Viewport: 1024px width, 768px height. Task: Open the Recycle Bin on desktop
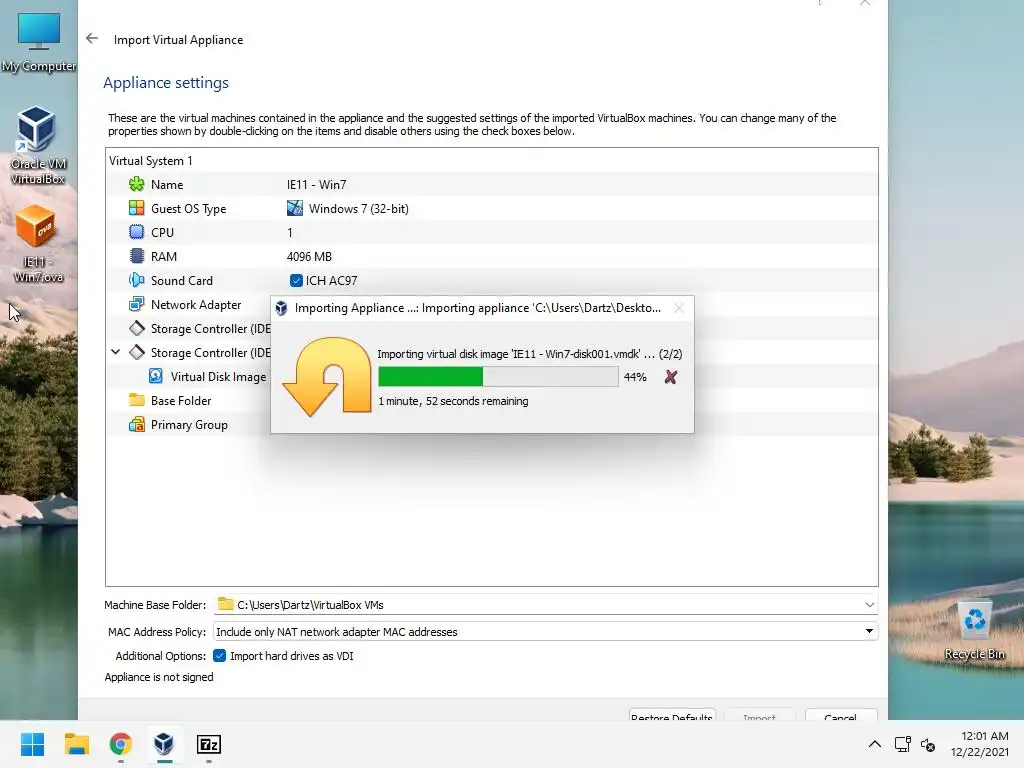pos(974,632)
